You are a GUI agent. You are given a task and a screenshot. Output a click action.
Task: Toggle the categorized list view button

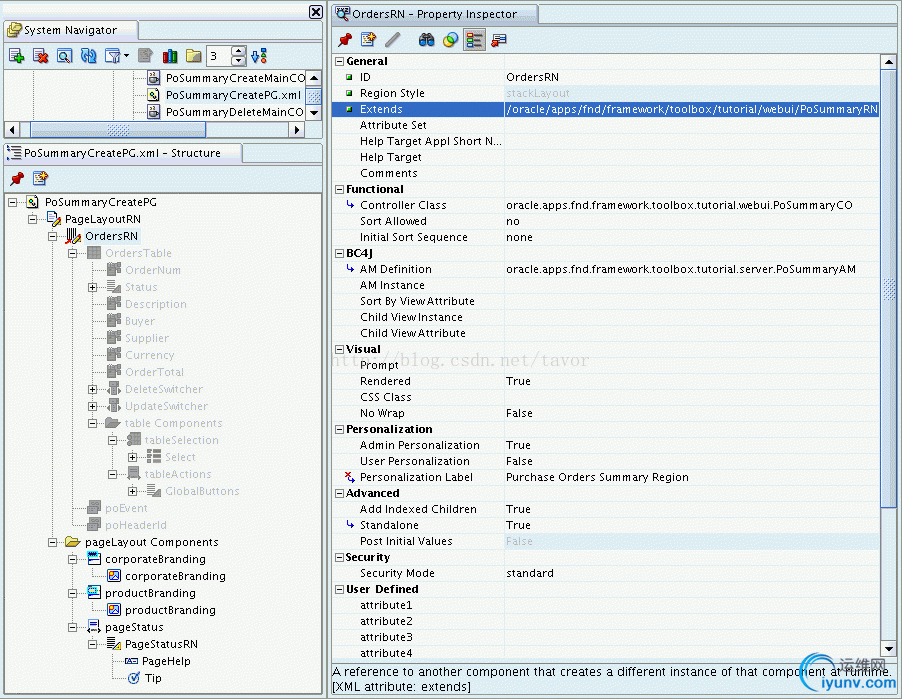(x=474, y=40)
